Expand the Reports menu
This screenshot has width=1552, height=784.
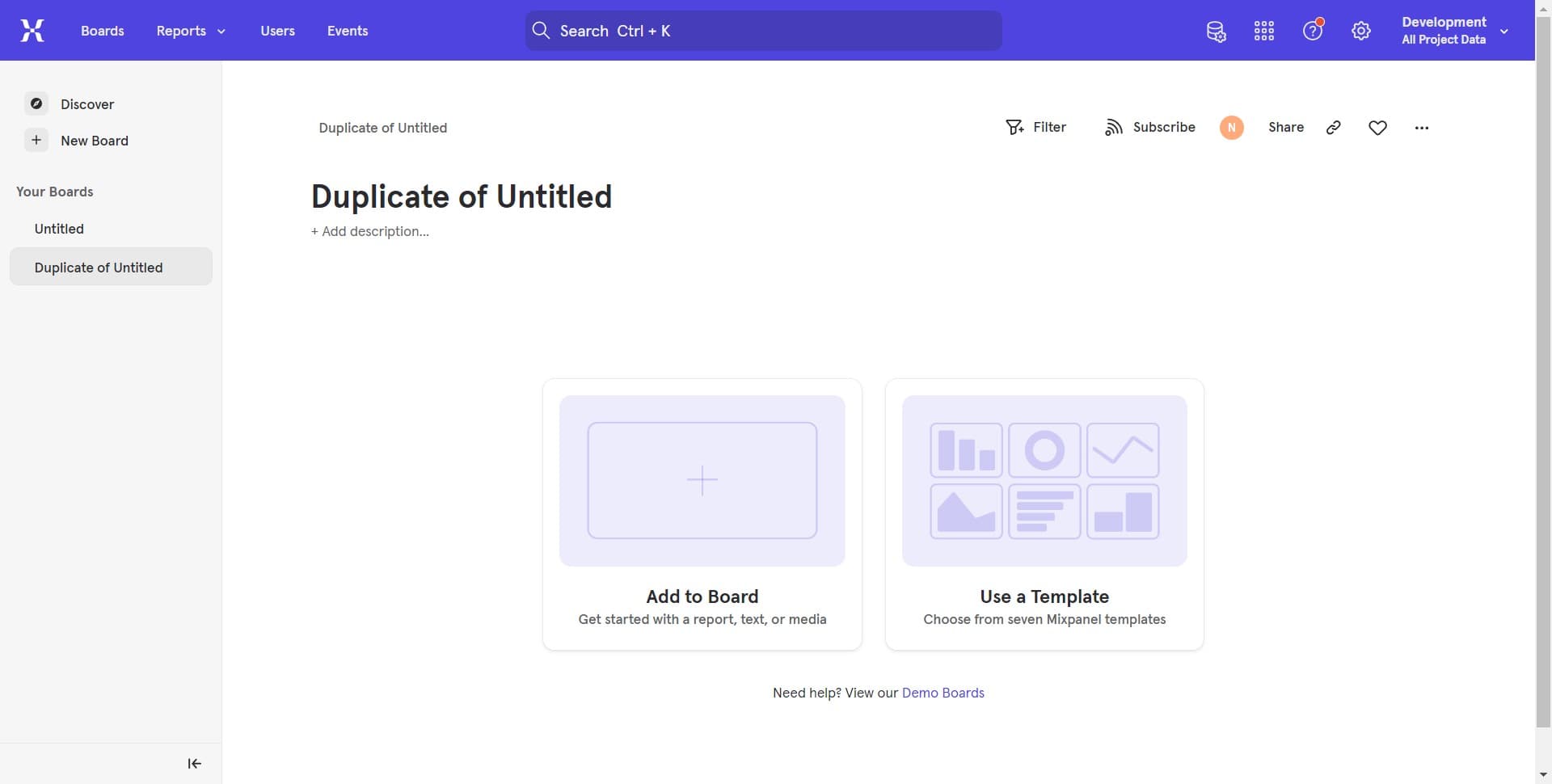190,31
